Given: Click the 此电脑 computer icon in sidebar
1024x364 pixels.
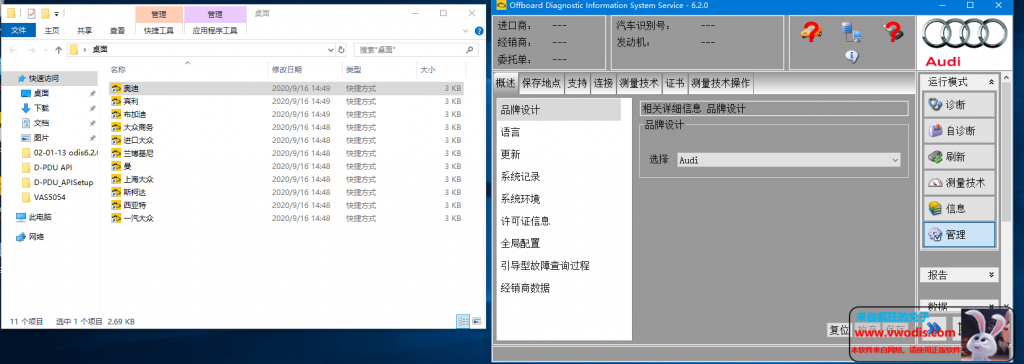Looking at the screenshot, I should pyautogui.click(x=21, y=217).
